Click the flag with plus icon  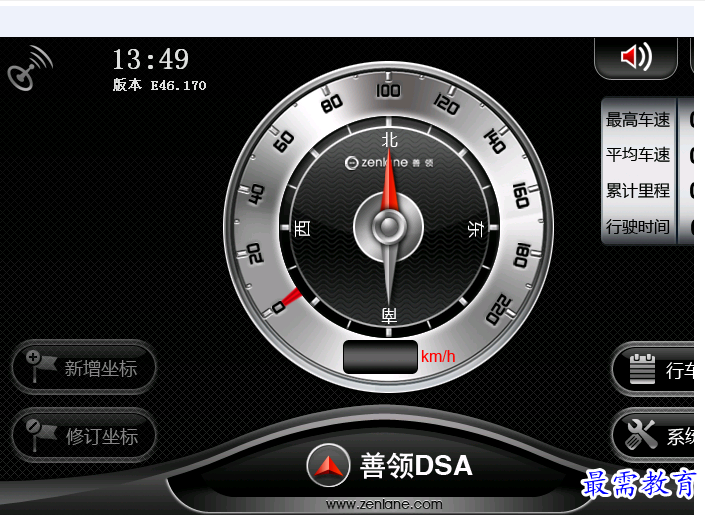pos(41,366)
